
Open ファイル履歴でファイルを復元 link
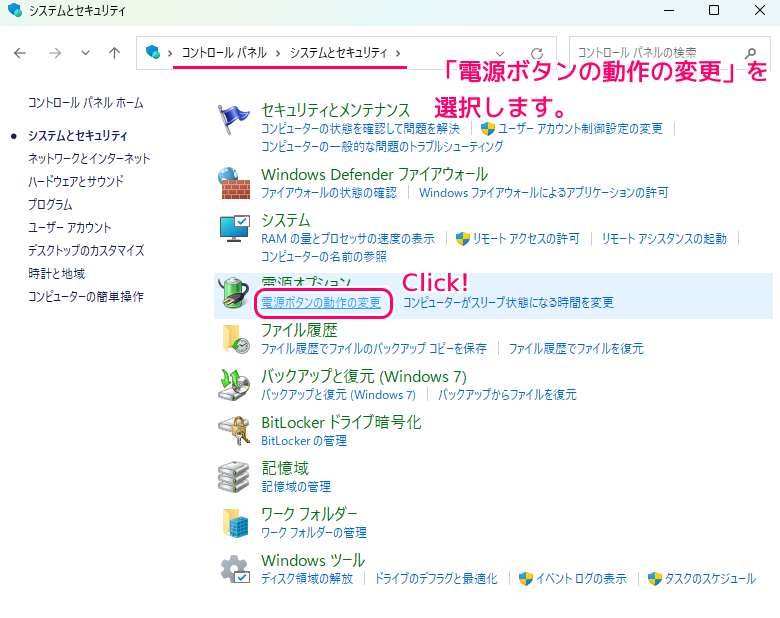point(576,348)
